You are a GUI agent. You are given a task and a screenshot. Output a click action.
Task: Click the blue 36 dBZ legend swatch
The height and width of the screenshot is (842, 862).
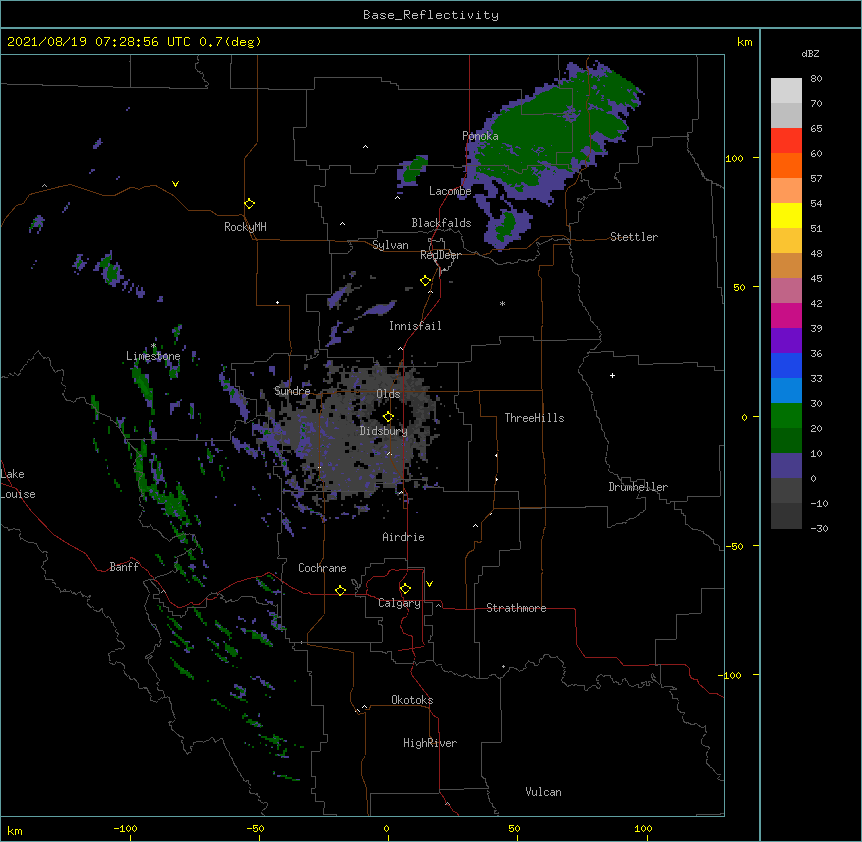pyautogui.click(x=786, y=365)
